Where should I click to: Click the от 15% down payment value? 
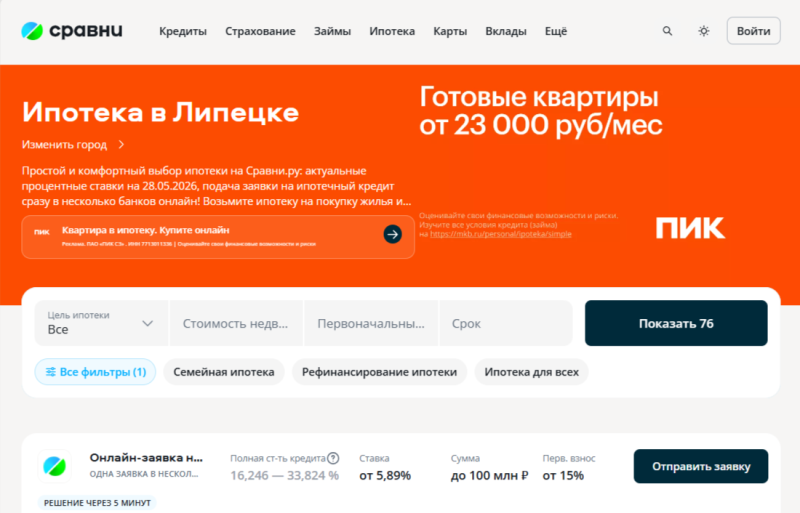tap(563, 476)
